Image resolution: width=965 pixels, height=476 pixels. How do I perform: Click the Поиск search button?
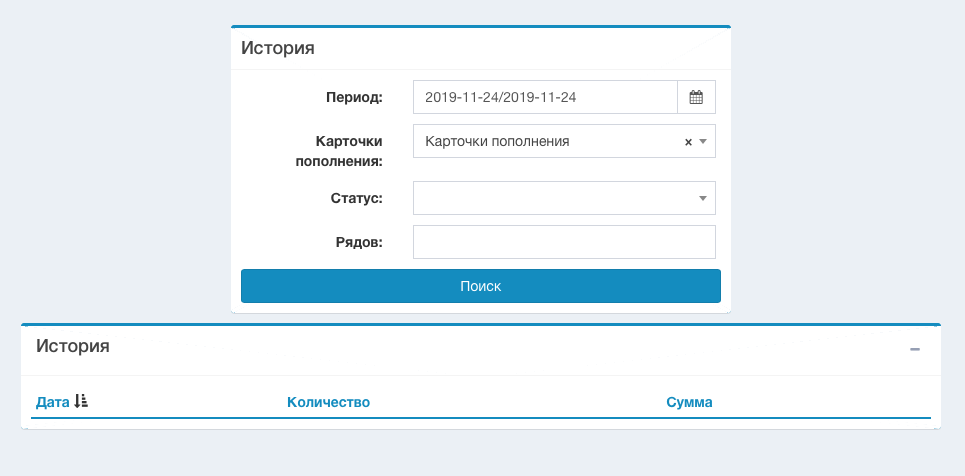coord(480,286)
